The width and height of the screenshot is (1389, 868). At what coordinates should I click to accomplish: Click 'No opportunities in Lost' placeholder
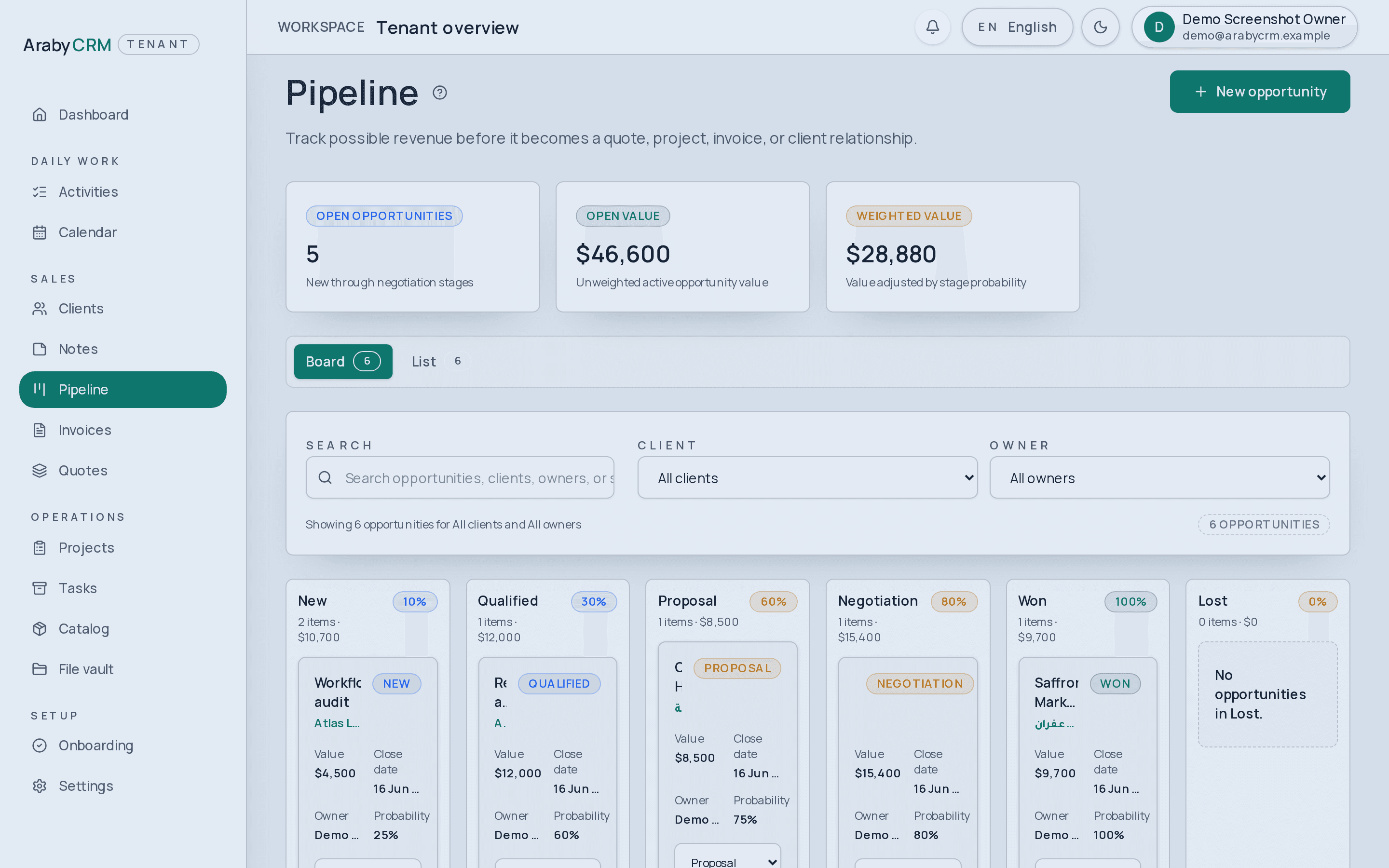pos(1267,694)
